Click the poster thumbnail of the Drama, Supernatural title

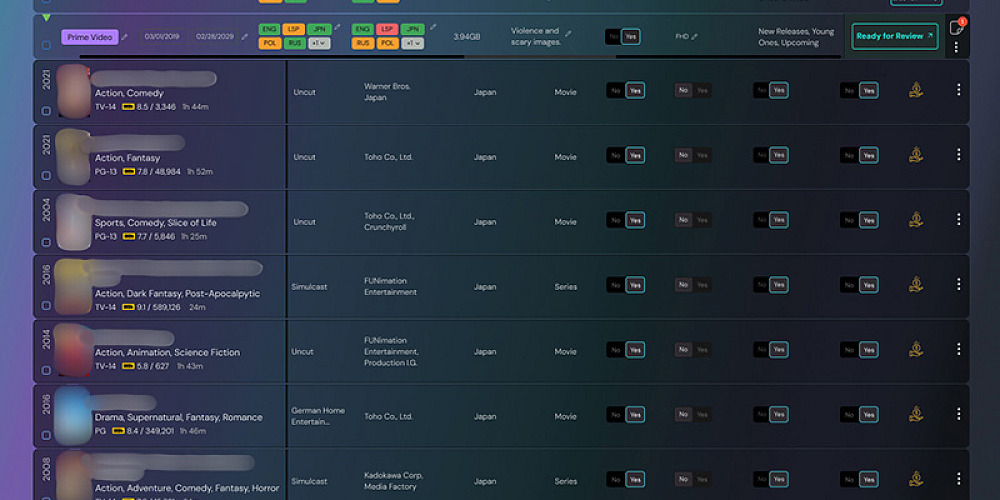(x=73, y=413)
